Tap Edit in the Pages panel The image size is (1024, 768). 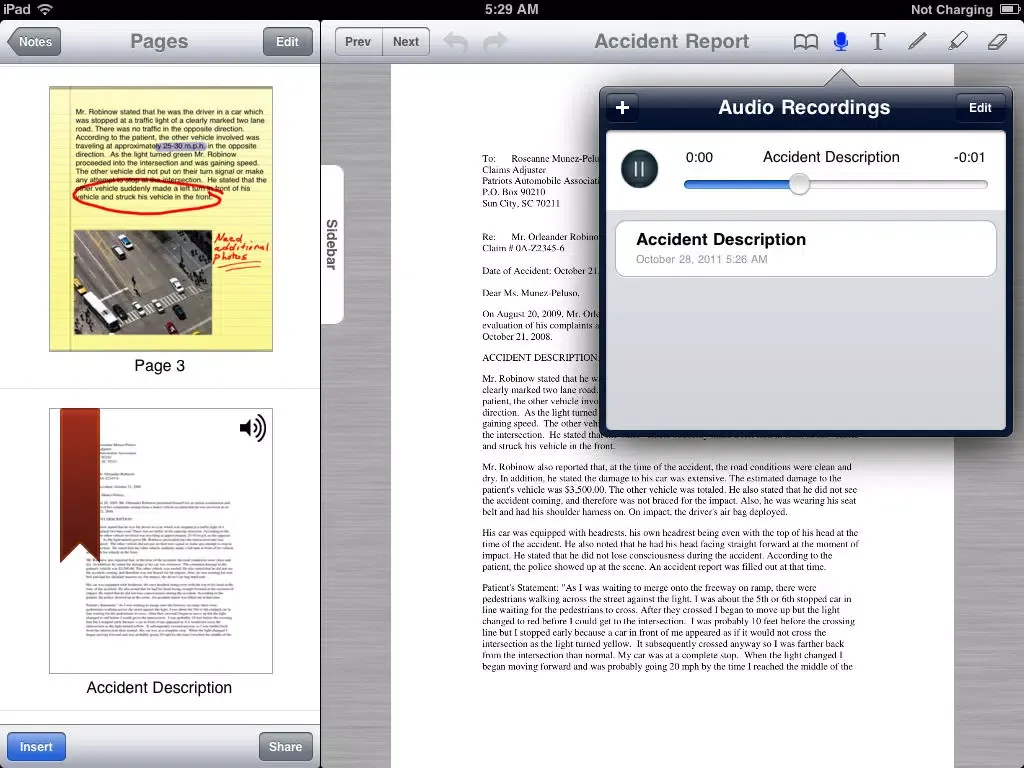tap(287, 42)
